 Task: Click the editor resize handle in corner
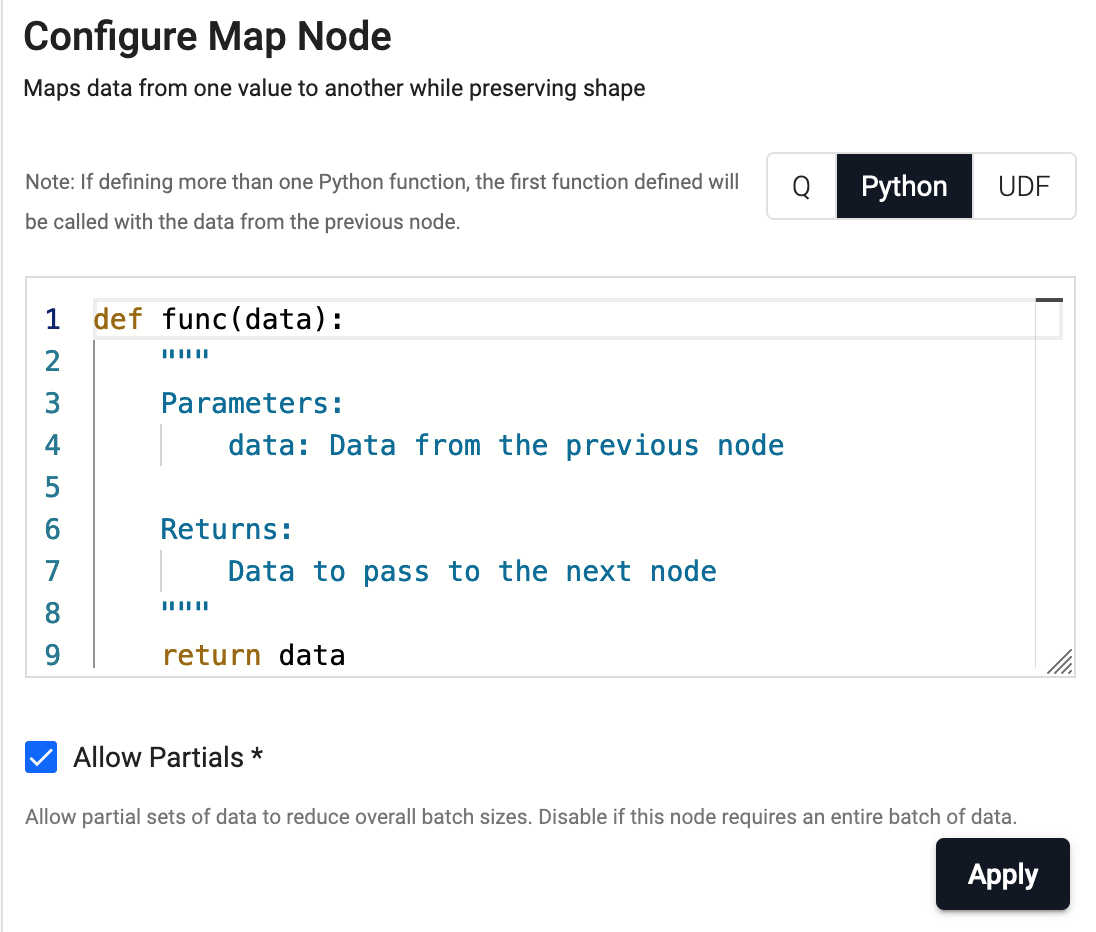point(1059,662)
